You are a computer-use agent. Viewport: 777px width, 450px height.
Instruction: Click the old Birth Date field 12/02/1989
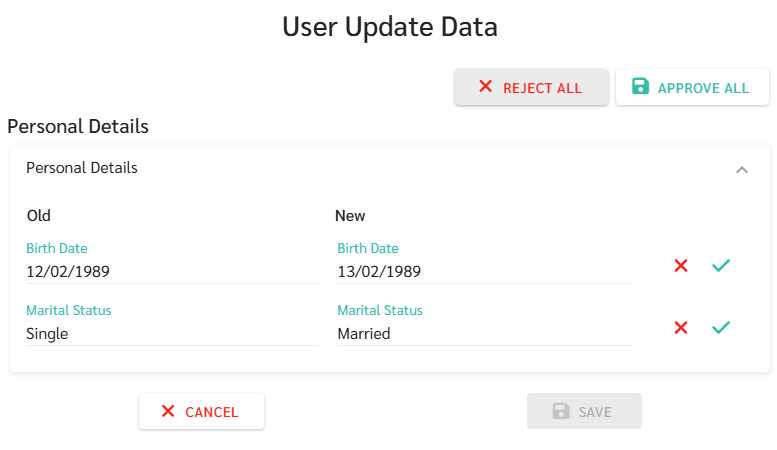coord(172,271)
